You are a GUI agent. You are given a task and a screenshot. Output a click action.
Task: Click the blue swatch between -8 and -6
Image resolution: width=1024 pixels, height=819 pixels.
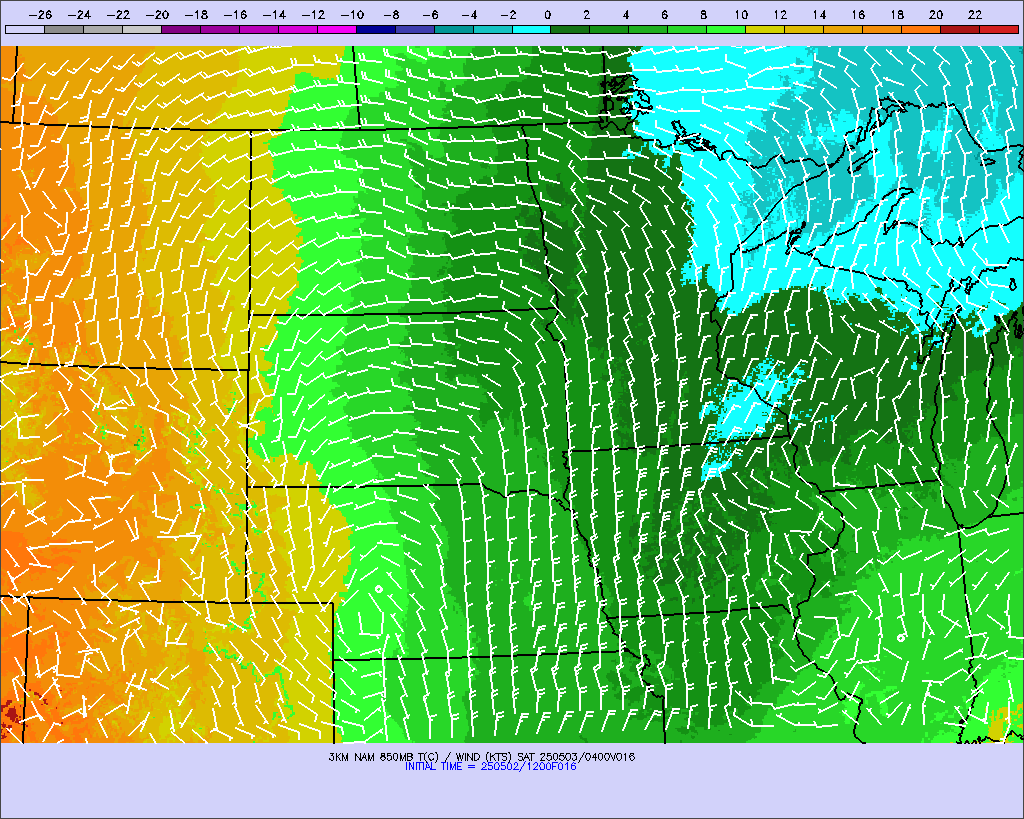pos(415,30)
